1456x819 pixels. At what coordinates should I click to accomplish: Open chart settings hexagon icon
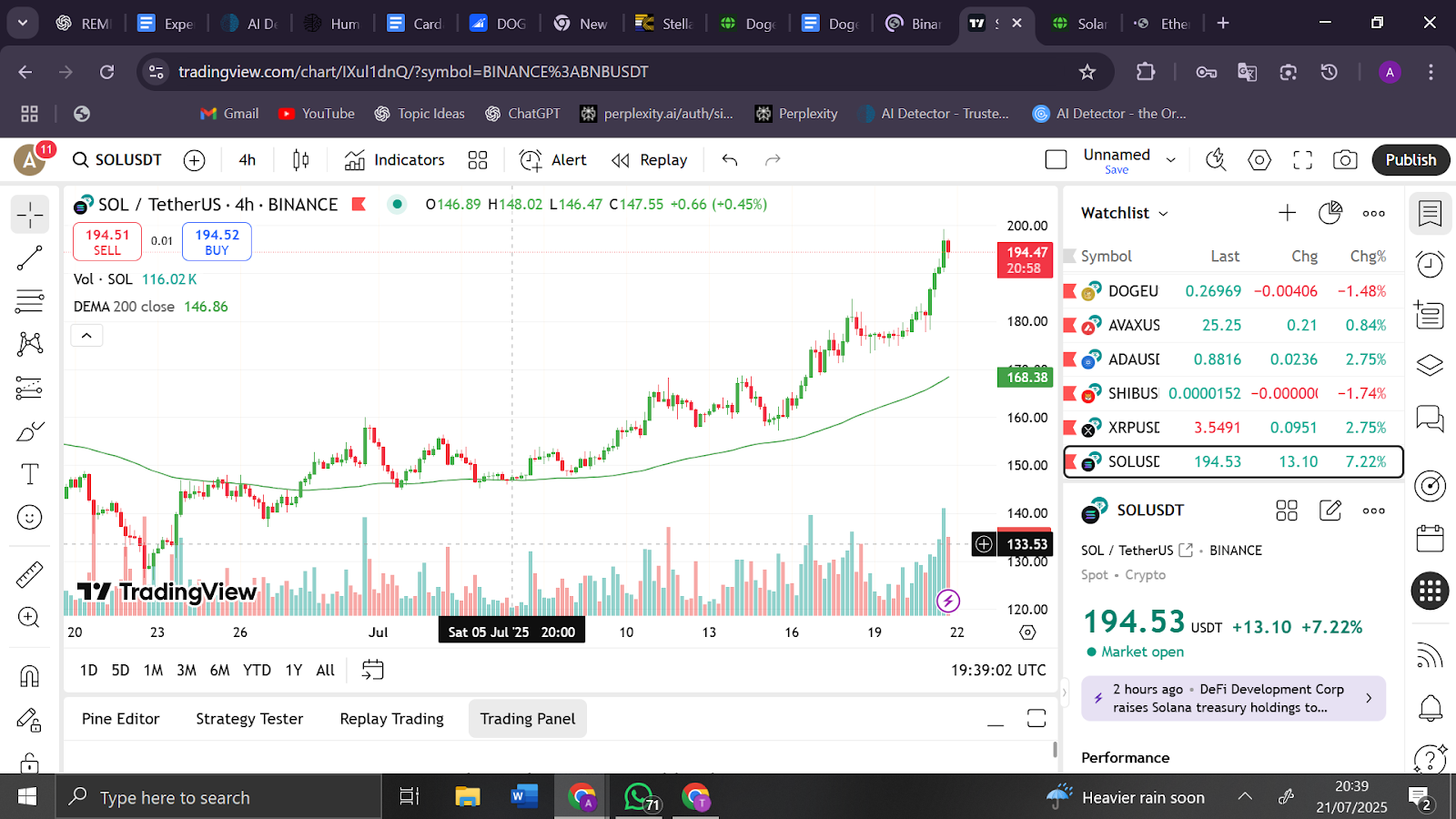[1259, 160]
